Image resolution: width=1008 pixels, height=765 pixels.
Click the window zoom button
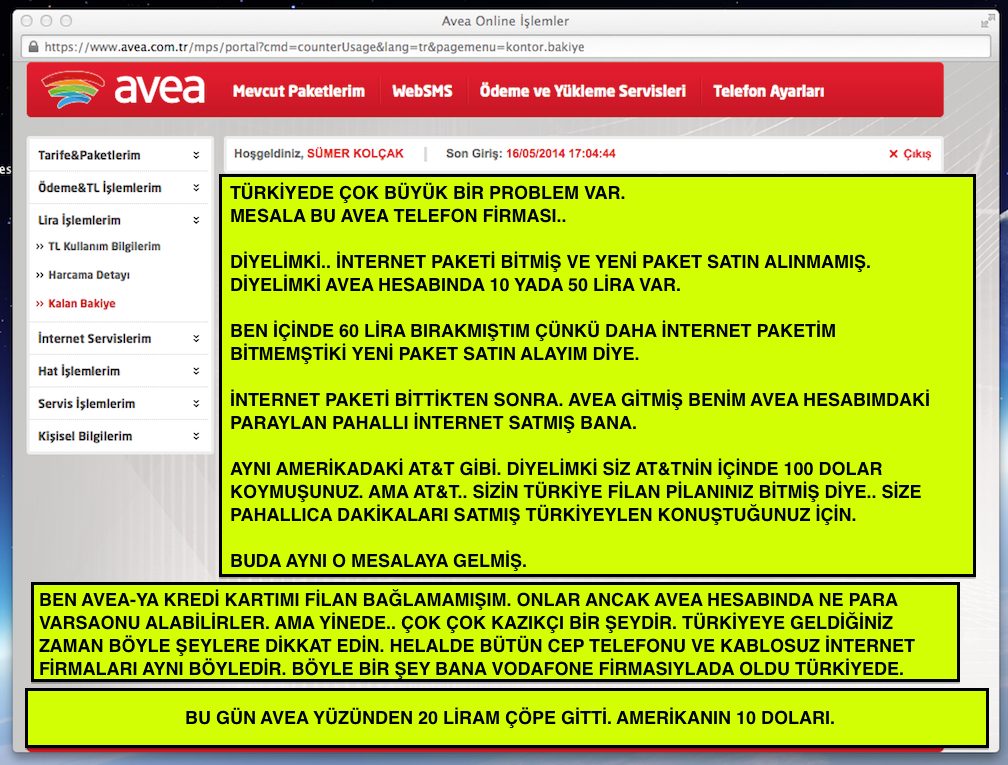66,21
